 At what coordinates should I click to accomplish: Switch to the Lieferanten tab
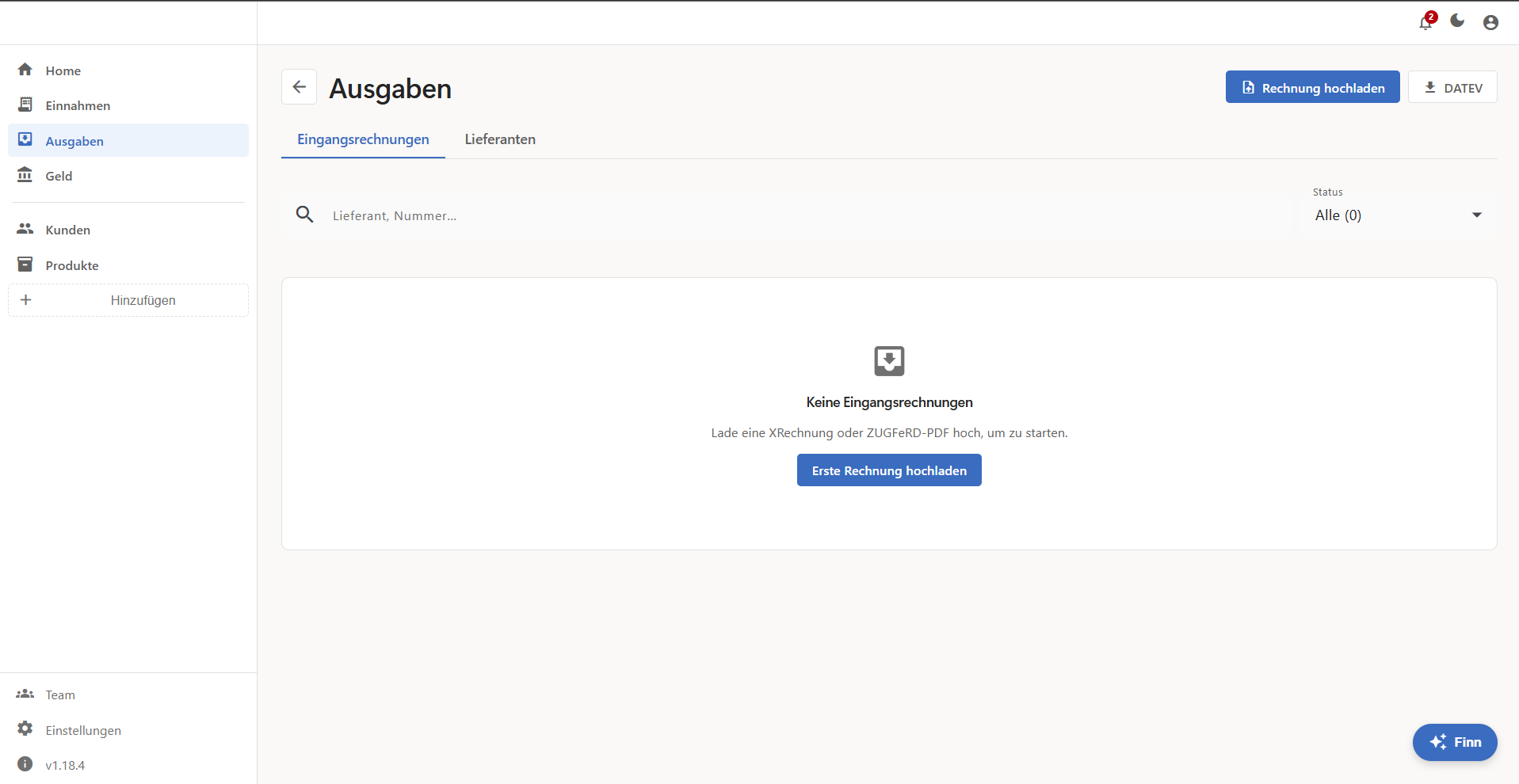(500, 139)
